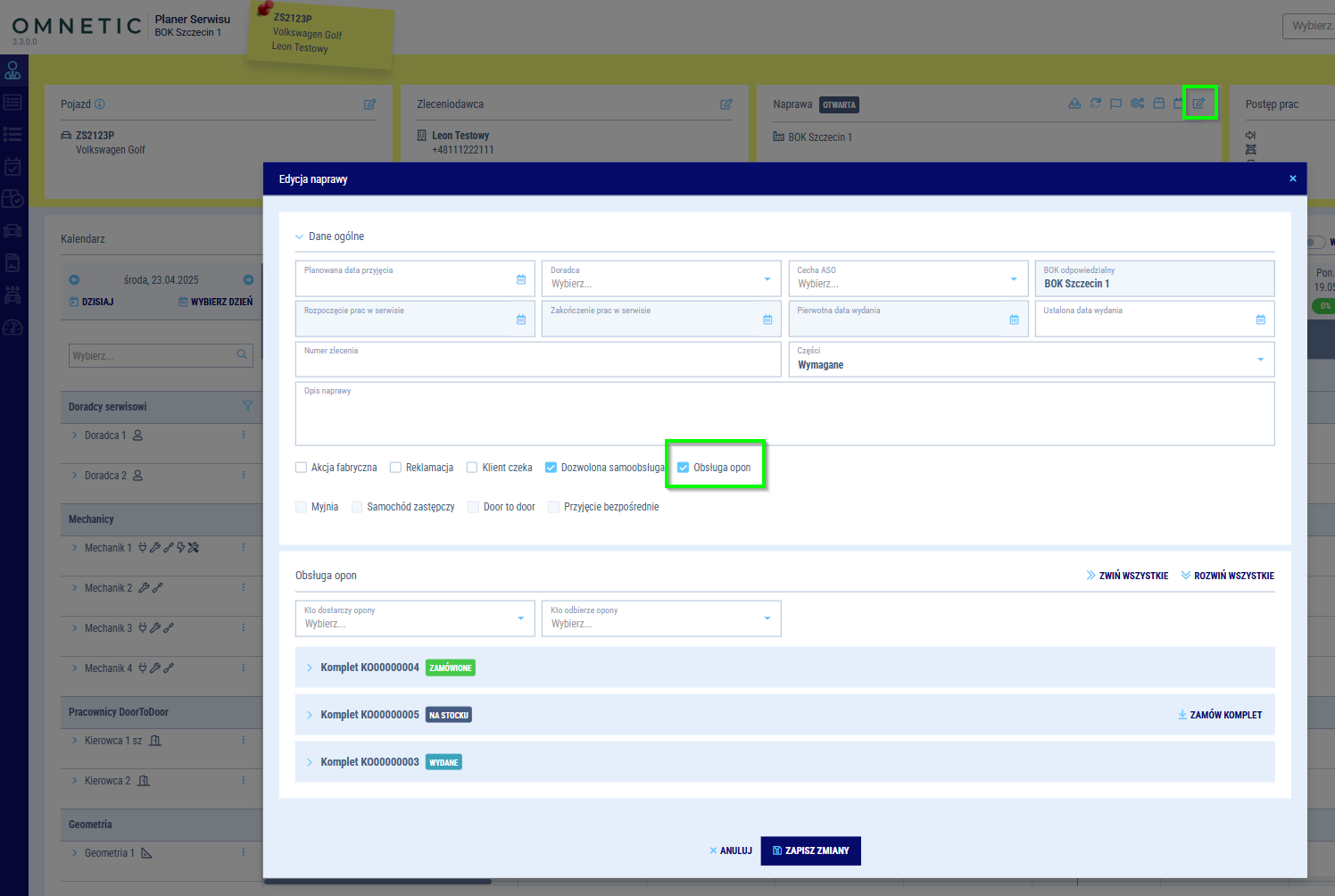Open the three-dot menu for Mechanik 1
This screenshot has width=1335, height=896.
coord(244,547)
